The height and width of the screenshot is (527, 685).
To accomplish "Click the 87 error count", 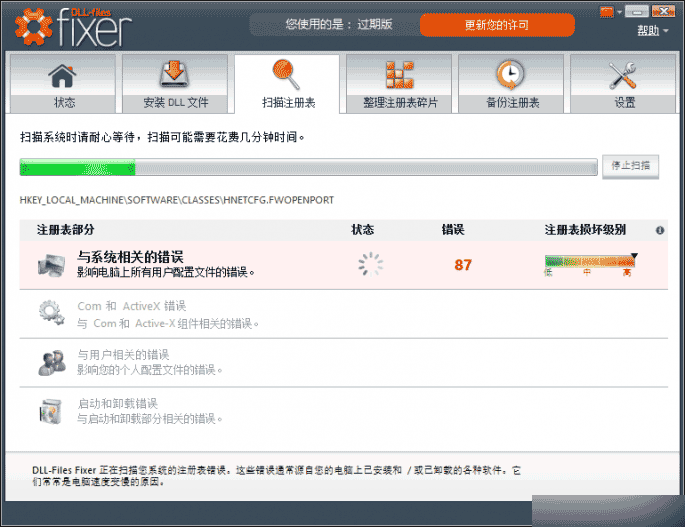I will point(462,265).
